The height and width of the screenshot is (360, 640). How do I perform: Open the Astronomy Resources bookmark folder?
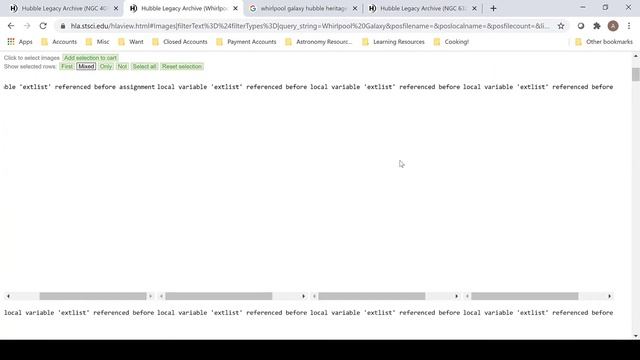pos(318,42)
